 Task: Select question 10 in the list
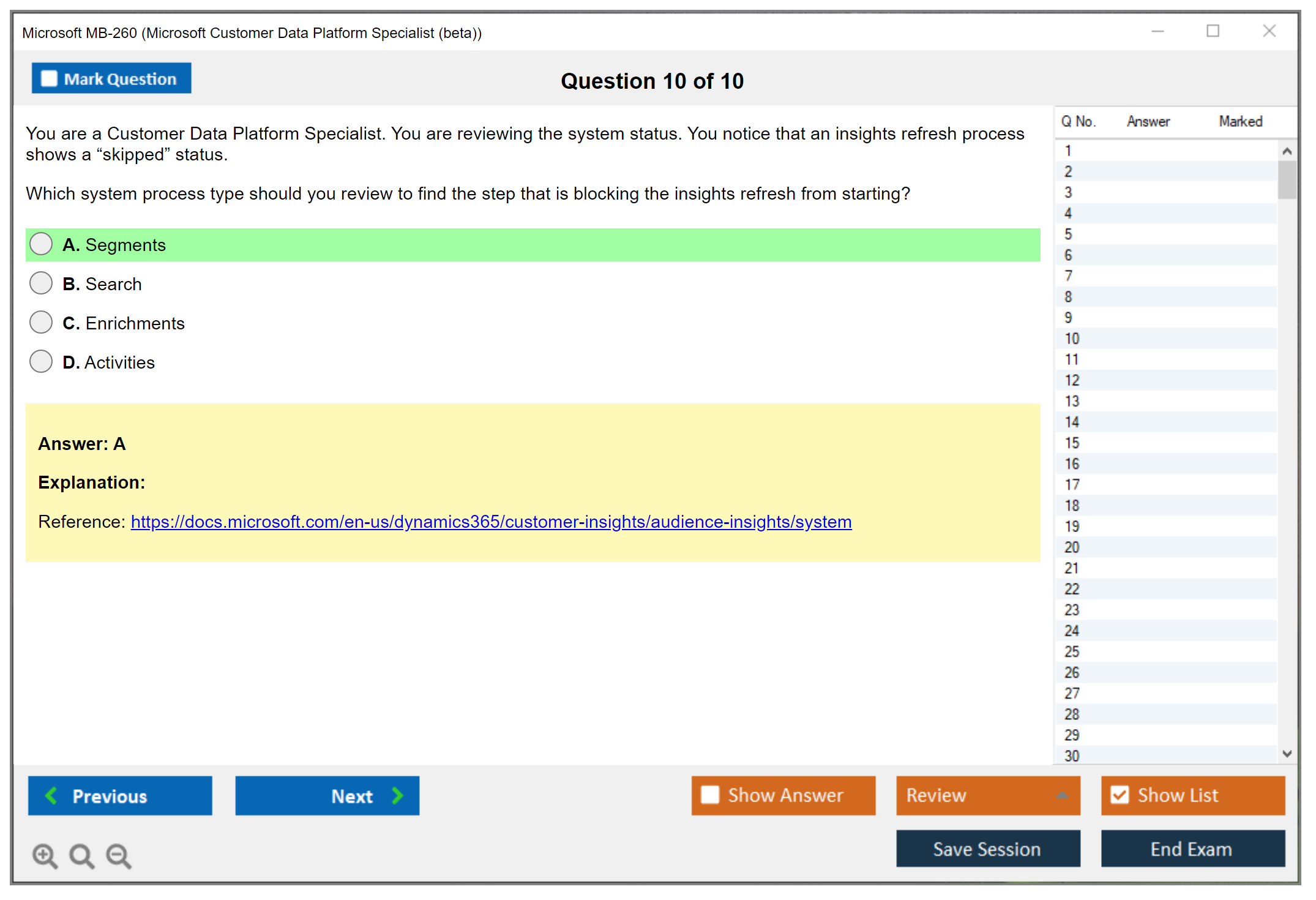(1072, 339)
